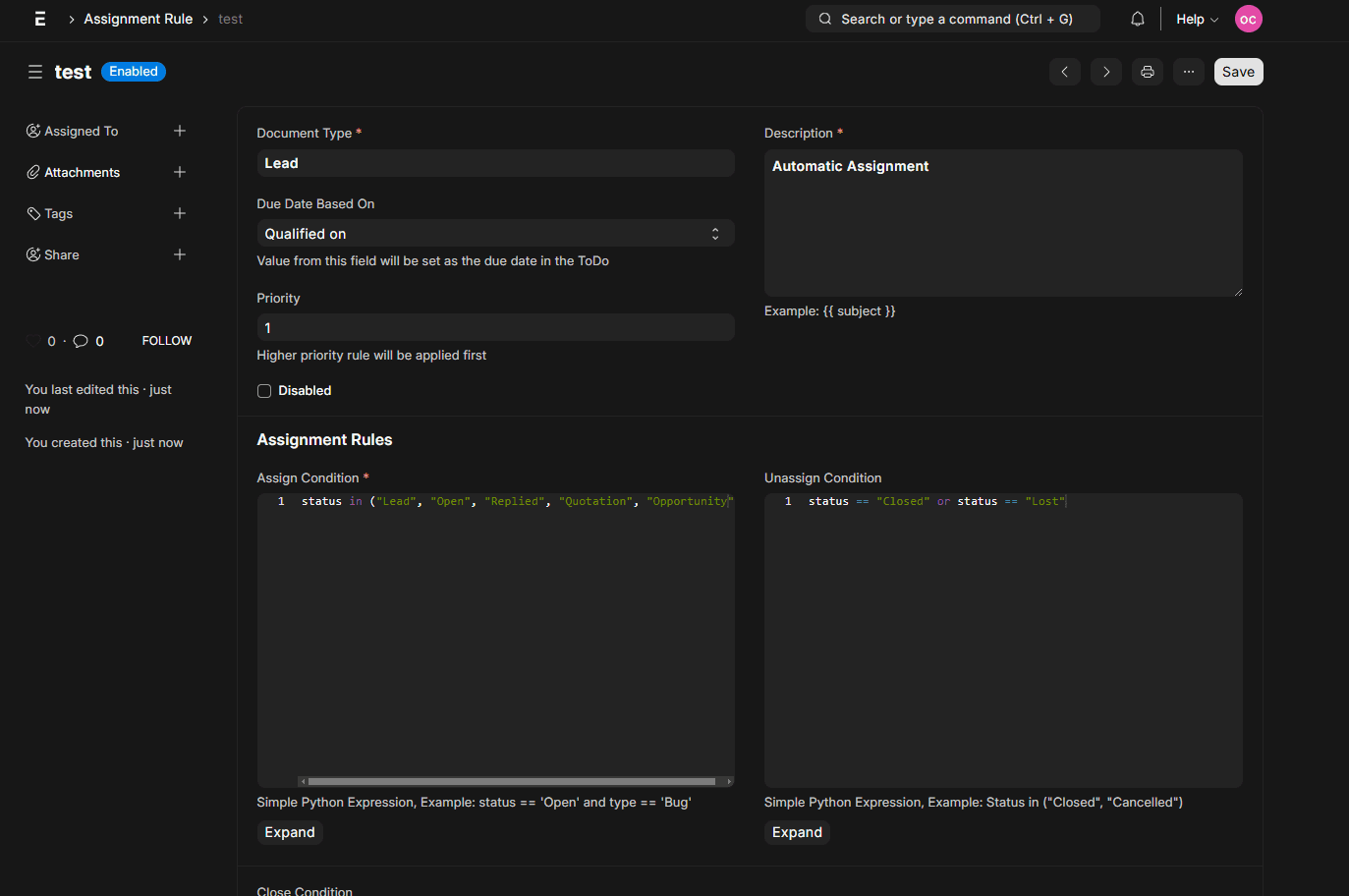Go to next document arrow
This screenshot has width=1349, height=896.
point(1106,72)
